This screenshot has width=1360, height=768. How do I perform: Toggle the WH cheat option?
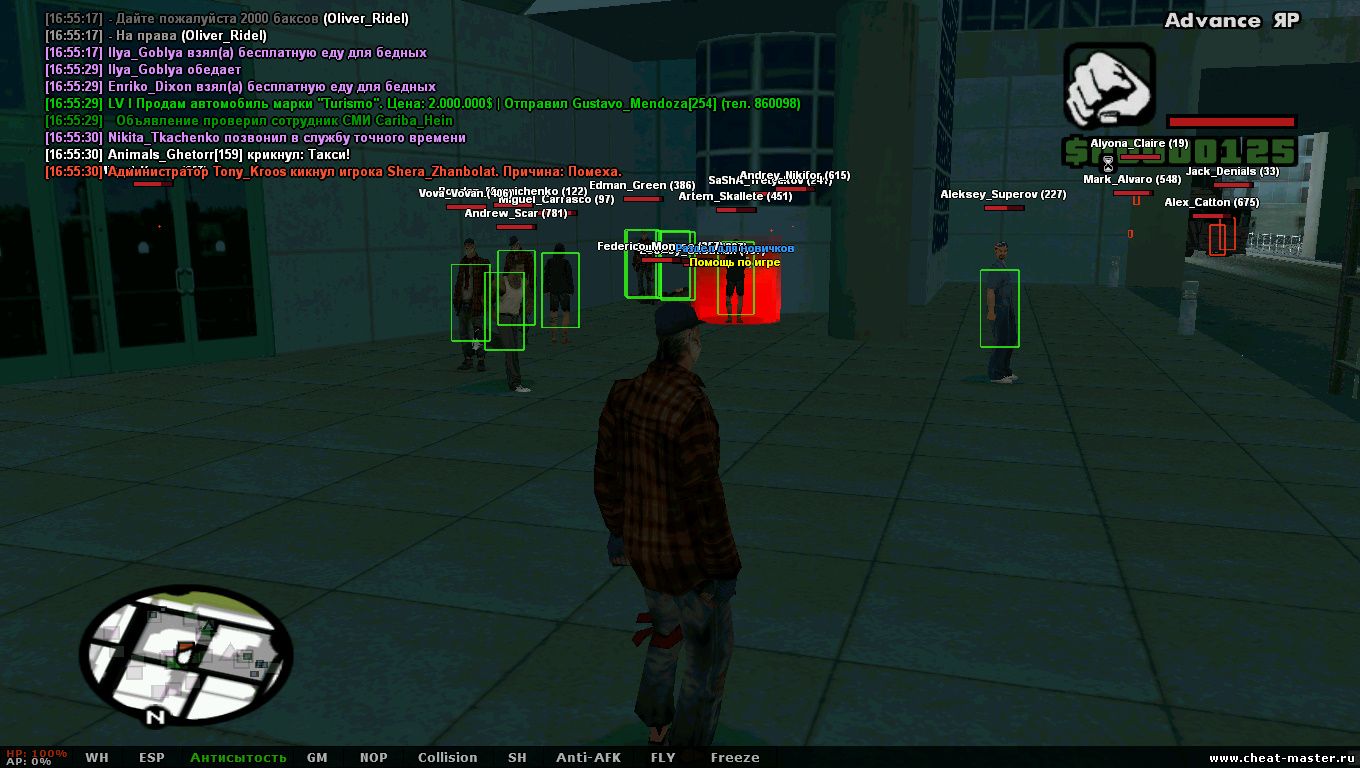[97, 758]
